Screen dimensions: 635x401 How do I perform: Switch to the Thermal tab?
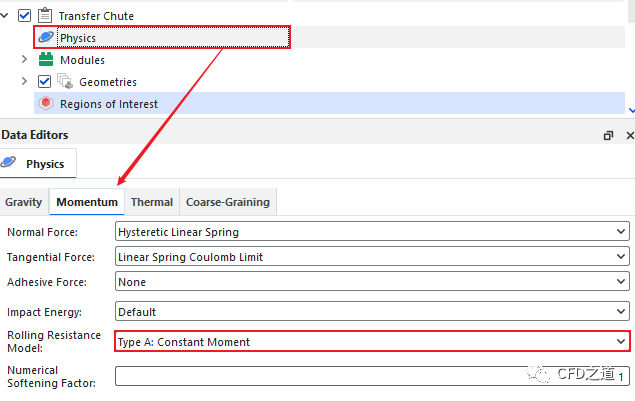pos(152,202)
